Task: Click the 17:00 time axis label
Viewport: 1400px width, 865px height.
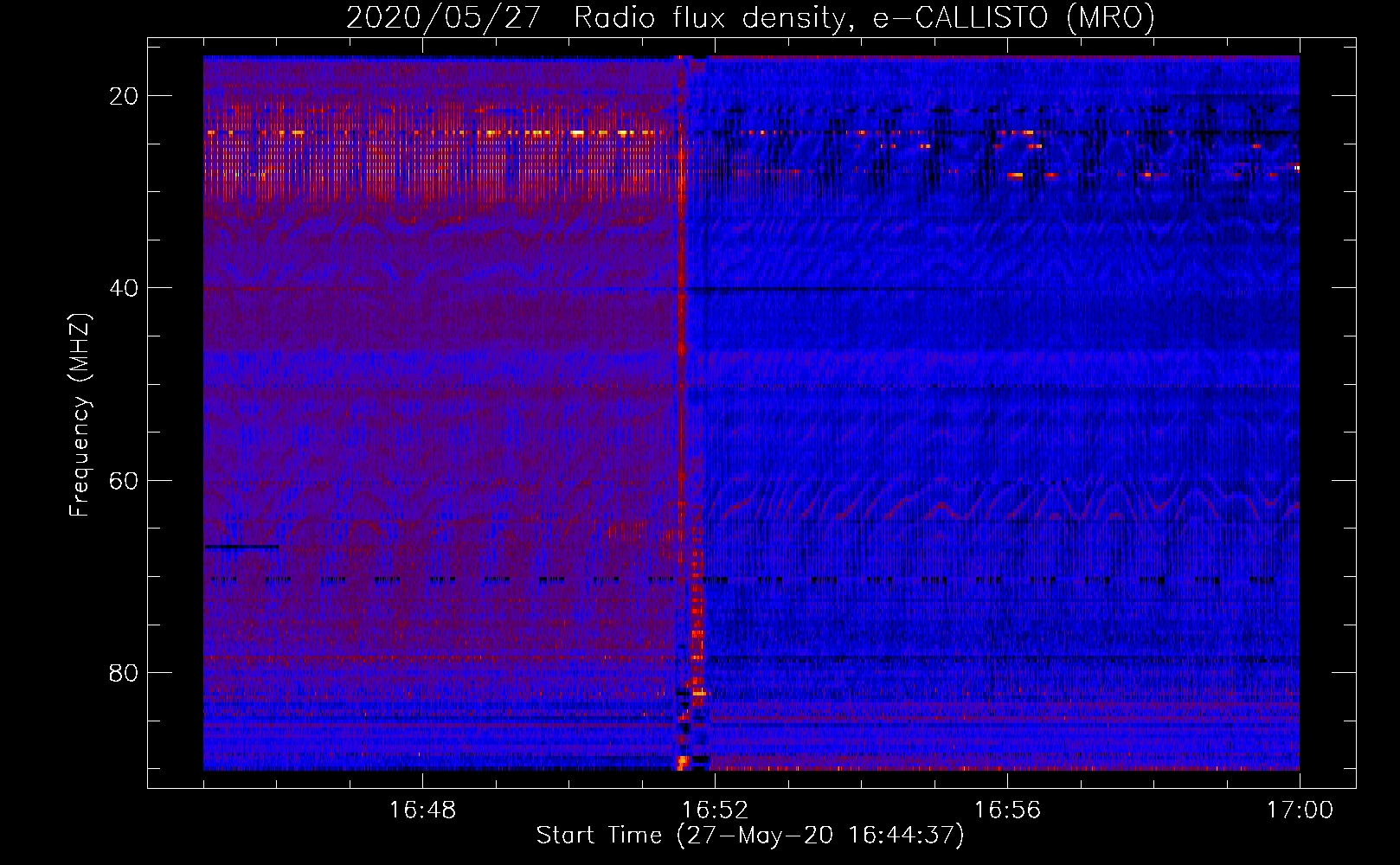Action: point(1300,811)
